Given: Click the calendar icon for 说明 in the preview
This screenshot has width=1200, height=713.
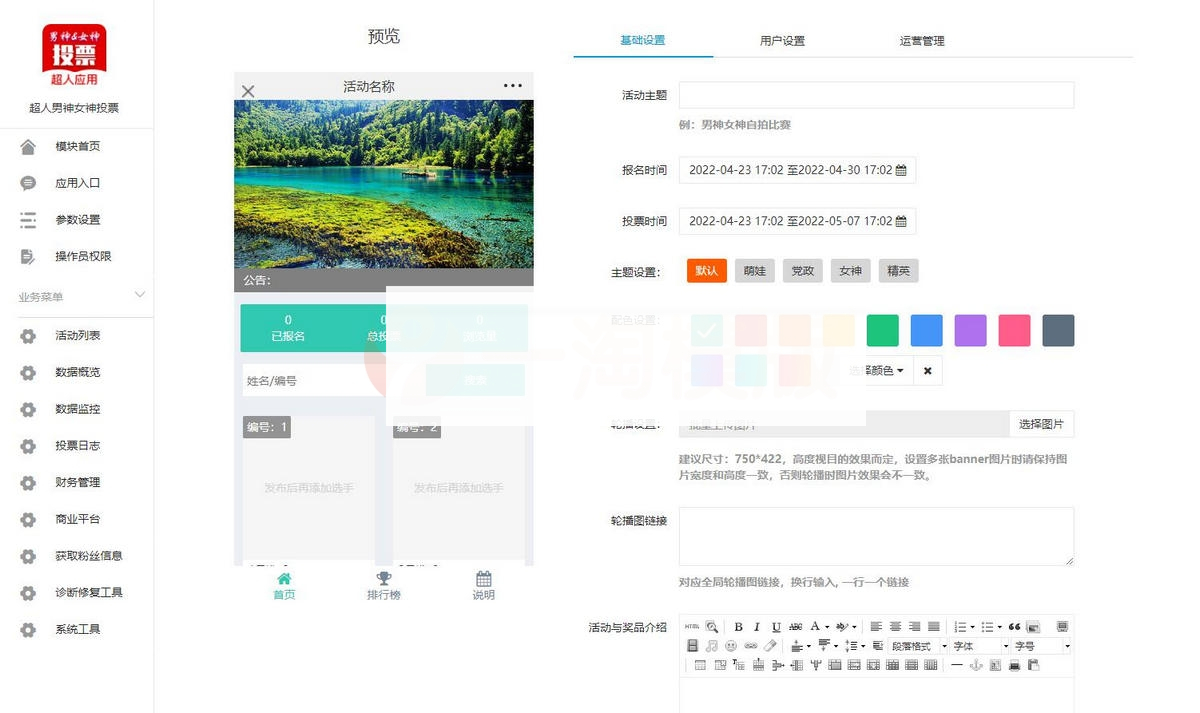Looking at the screenshot, I should pos(483,579).
